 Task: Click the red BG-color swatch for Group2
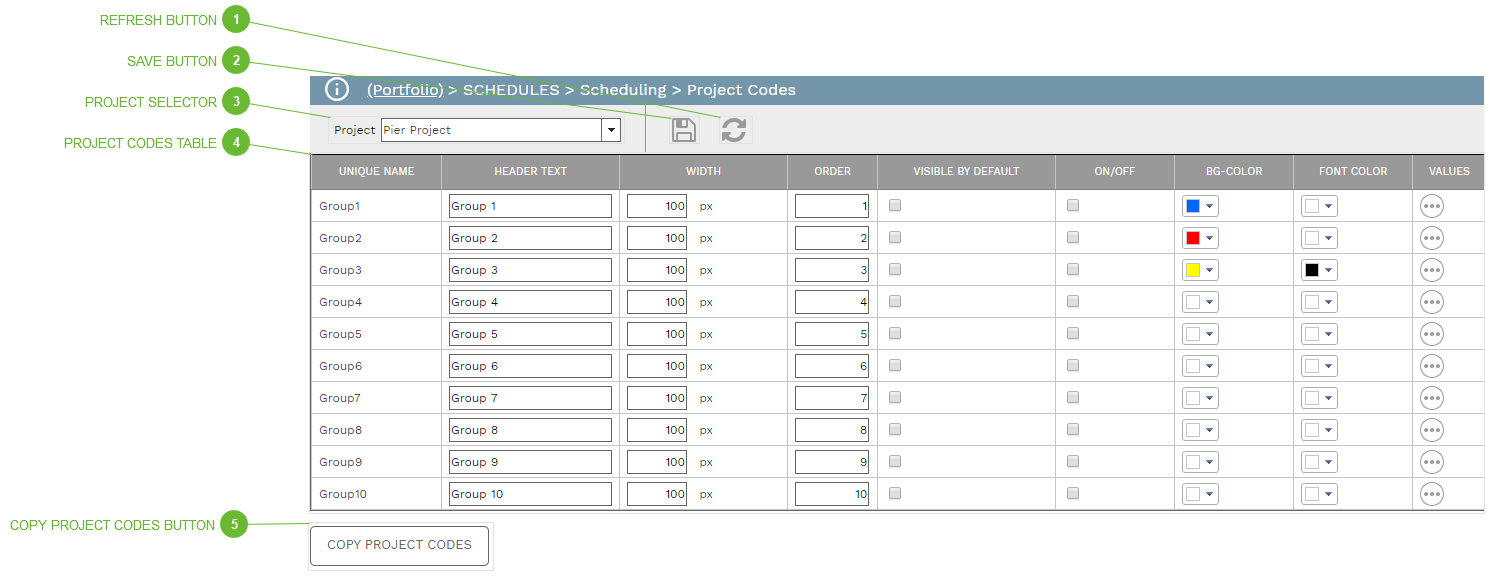pyautogui.click(x=1192, y=238)
